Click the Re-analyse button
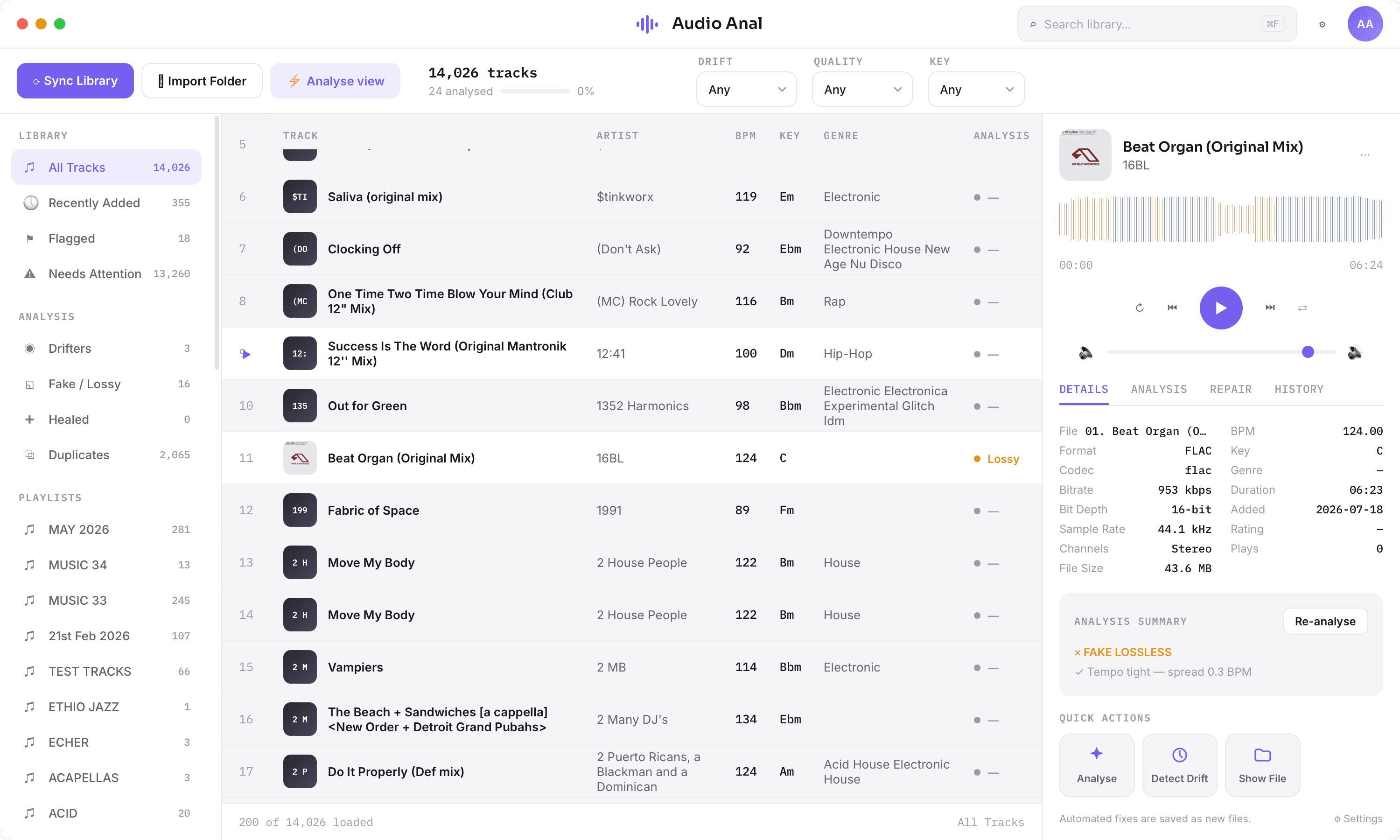The width and height of the screenshot is (1400, 840). tap(1325, 622)
